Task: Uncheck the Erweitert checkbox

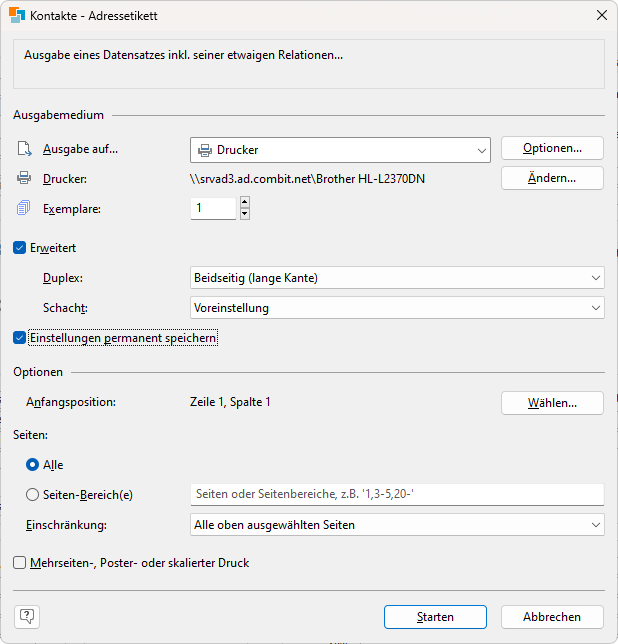Action: click(x=20, y=247)
